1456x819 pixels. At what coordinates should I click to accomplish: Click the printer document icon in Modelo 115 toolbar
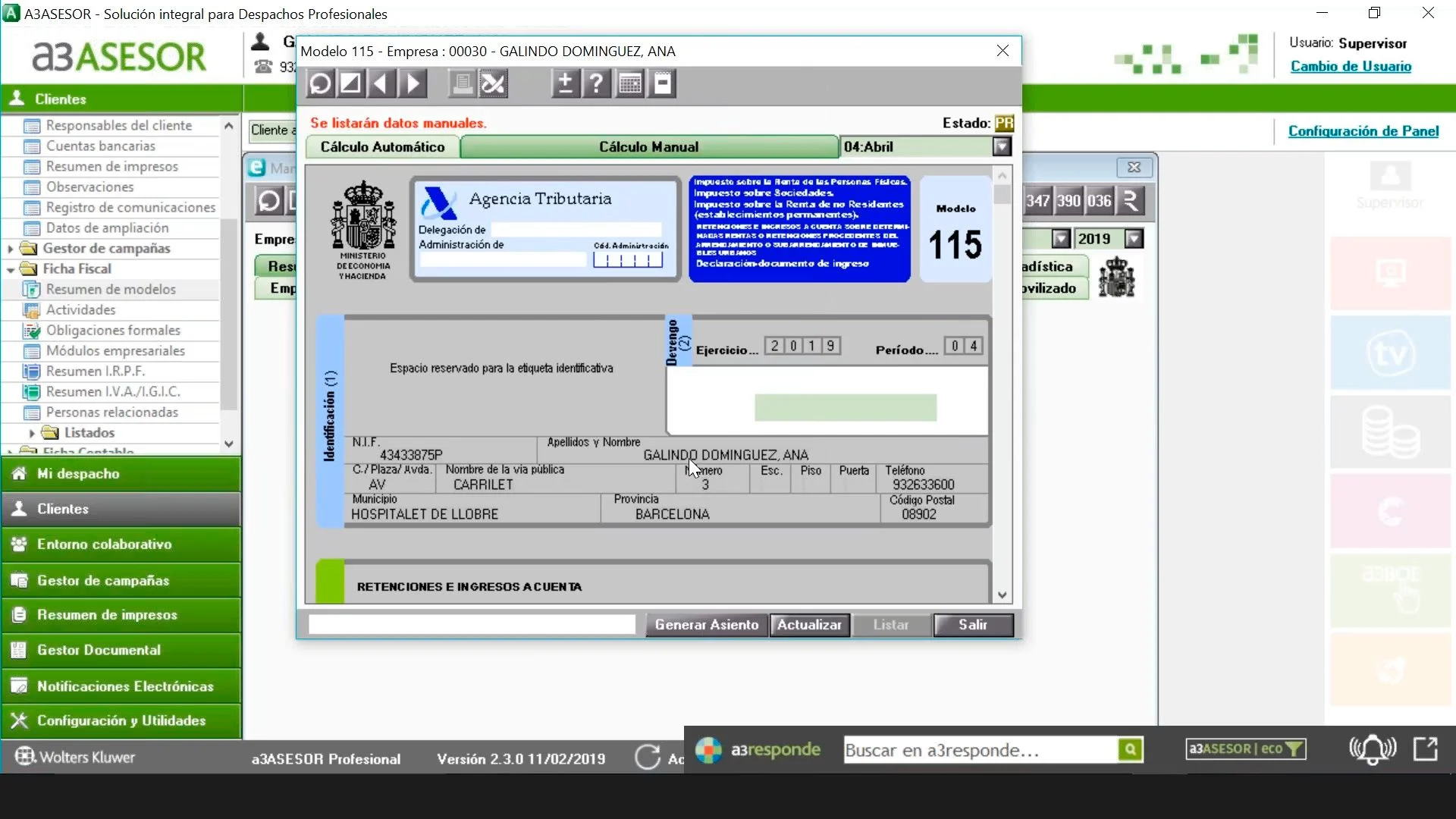coord(462,83)
